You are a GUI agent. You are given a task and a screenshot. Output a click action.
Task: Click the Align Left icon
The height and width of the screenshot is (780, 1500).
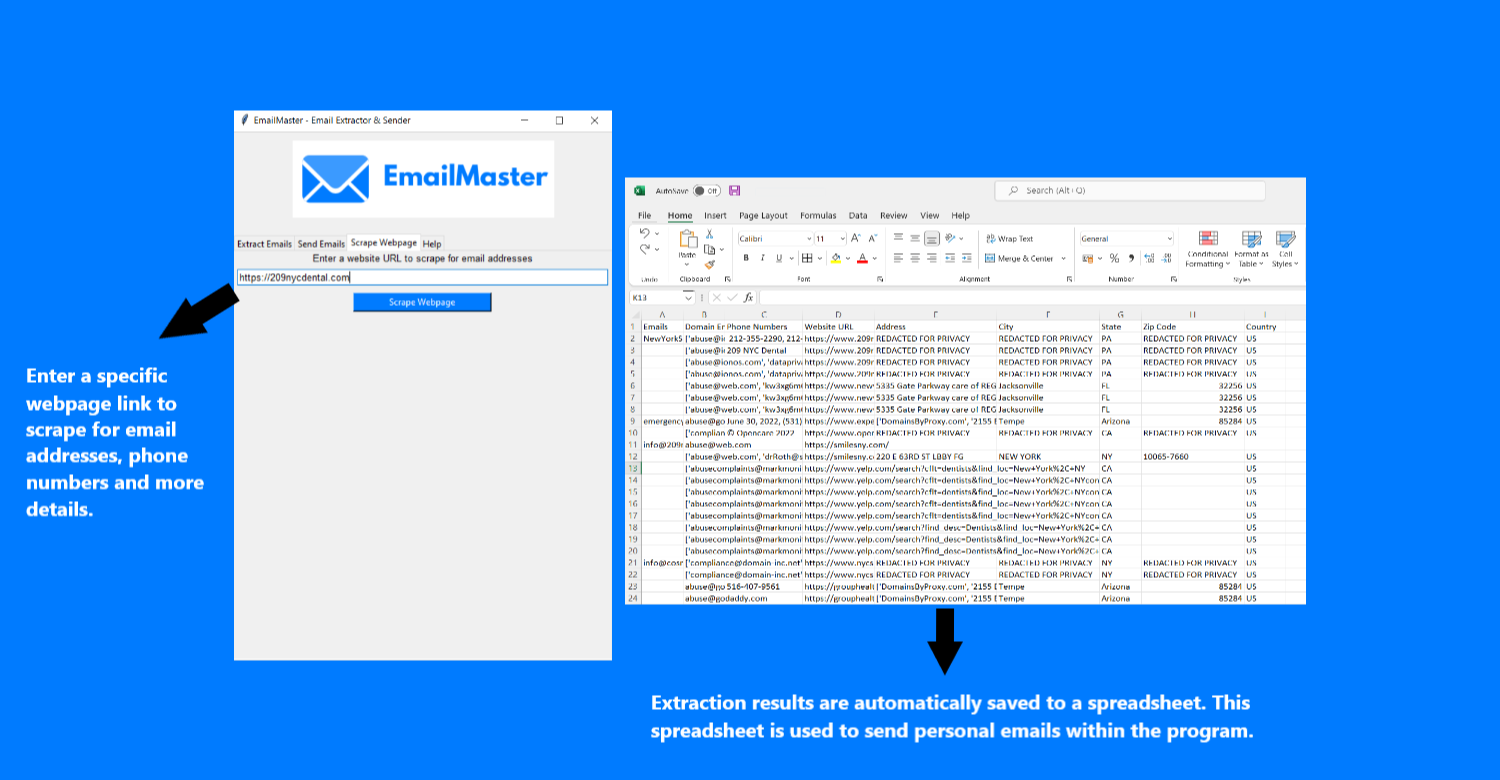coord(898,258)
